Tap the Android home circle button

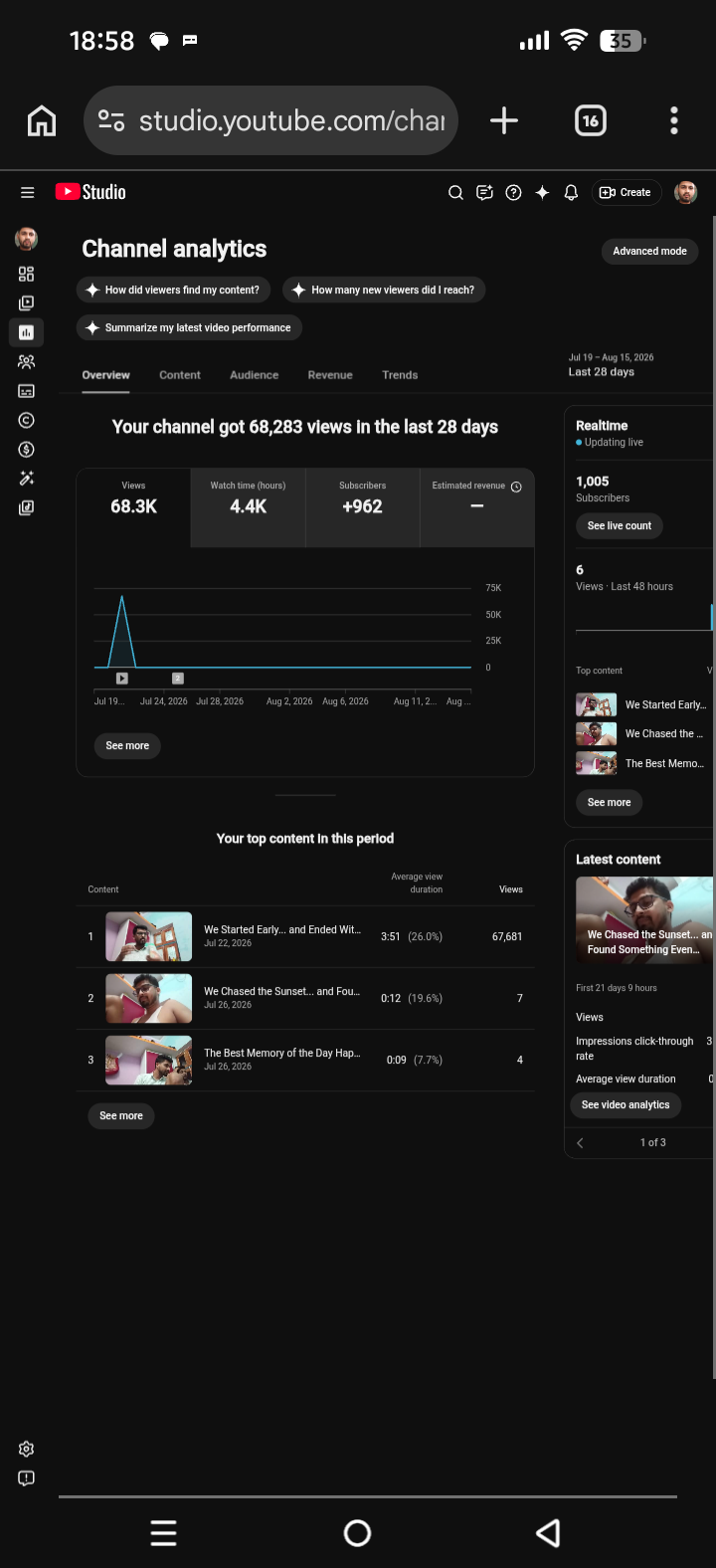[358, 1533]
